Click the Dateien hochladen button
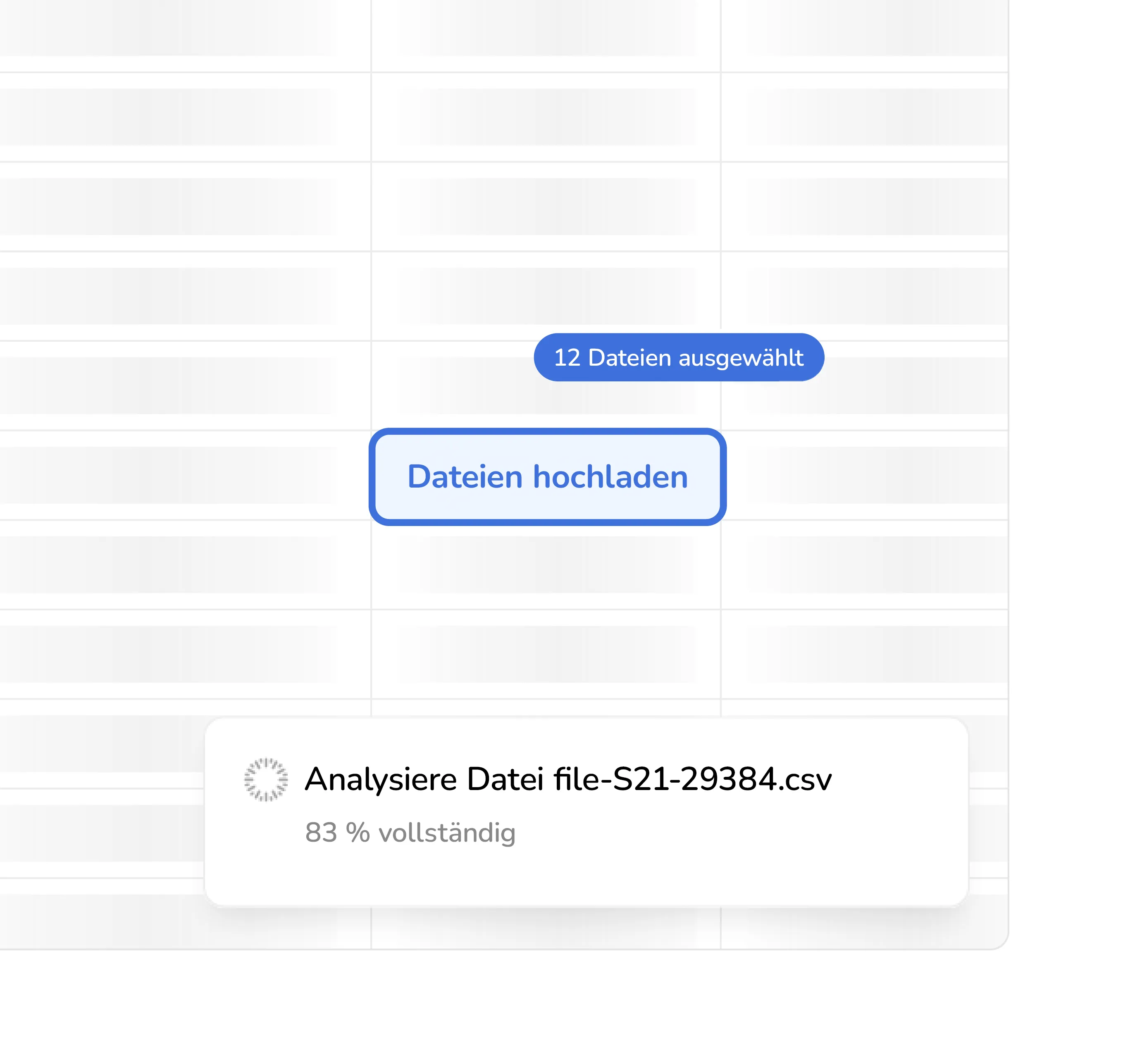This screenshot has height=1064, width=1123. coord(547,476)
